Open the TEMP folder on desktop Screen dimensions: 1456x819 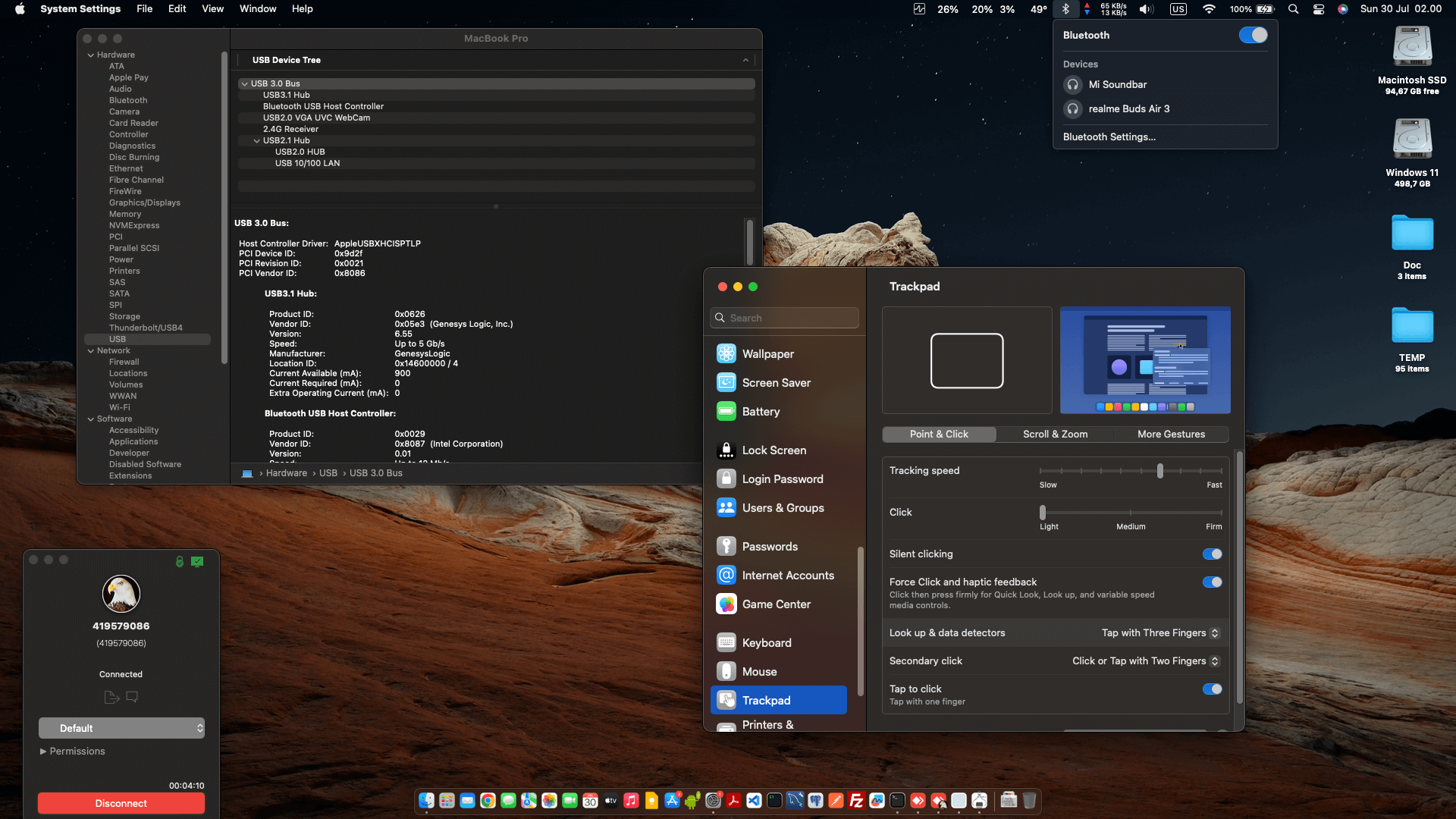(x=1412, y=340)
